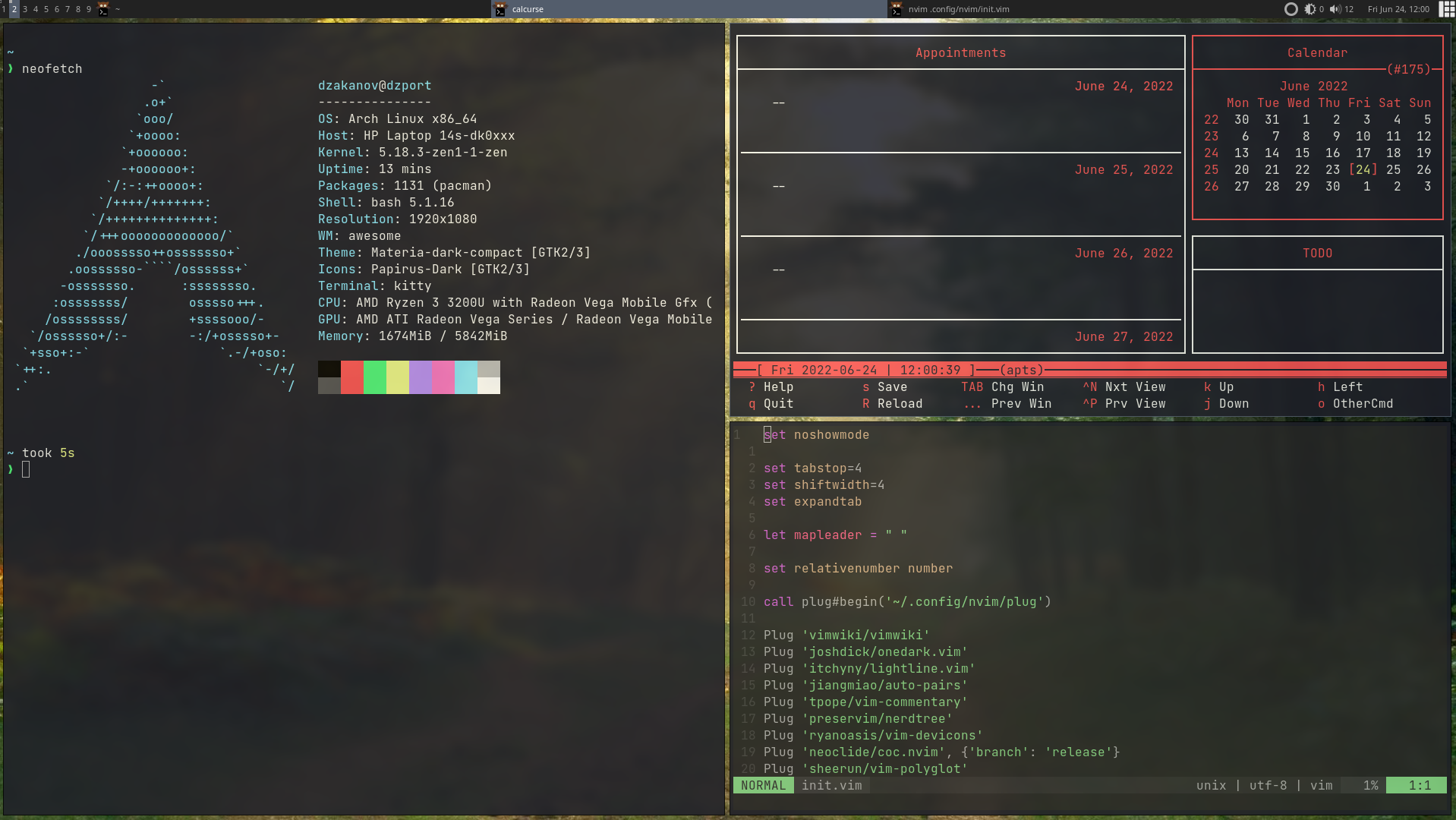Click the volume speaker icon in the system tray

point(1335,9)
